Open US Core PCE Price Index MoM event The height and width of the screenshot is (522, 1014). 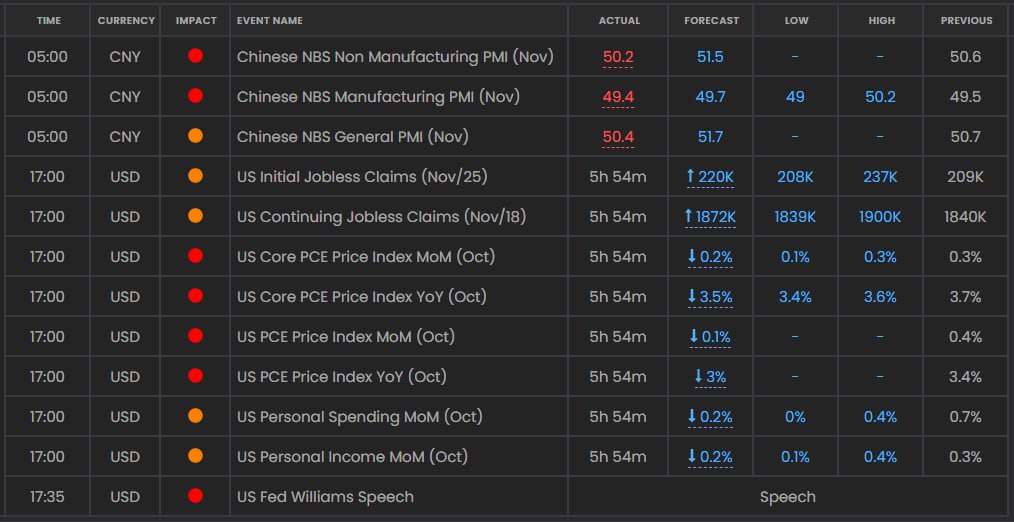[366, 257]
